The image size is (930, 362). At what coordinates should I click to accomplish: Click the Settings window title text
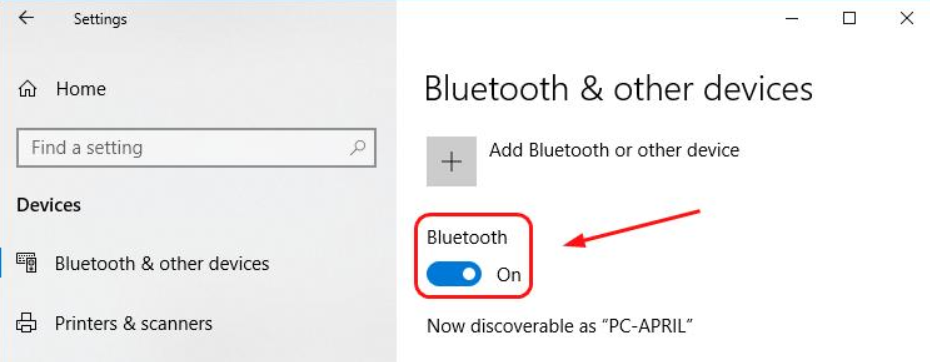point(100,19)
